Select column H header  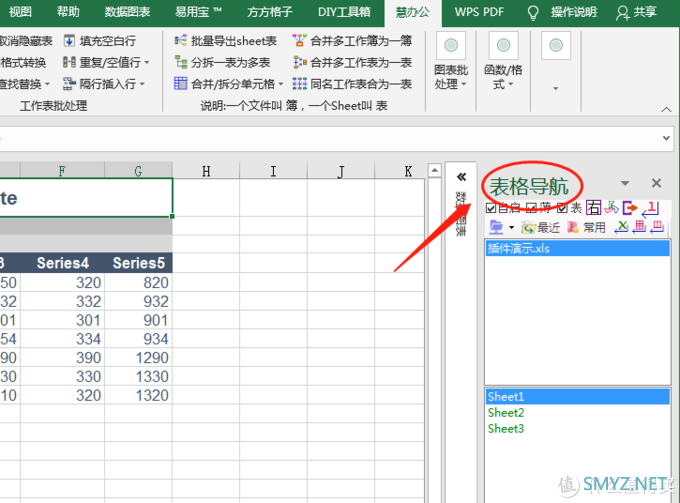tap(206, 171)
